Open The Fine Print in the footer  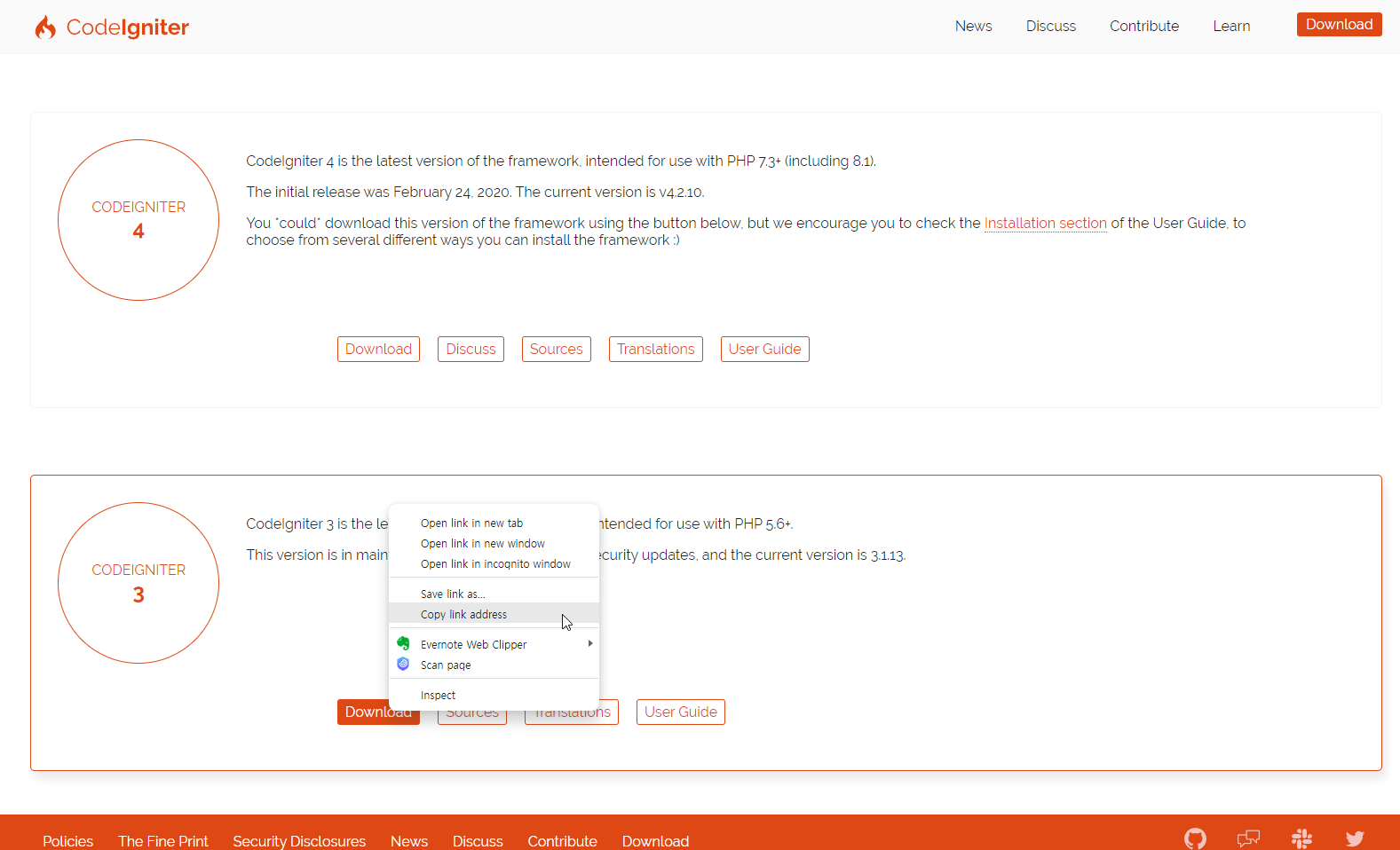point(162,841)
